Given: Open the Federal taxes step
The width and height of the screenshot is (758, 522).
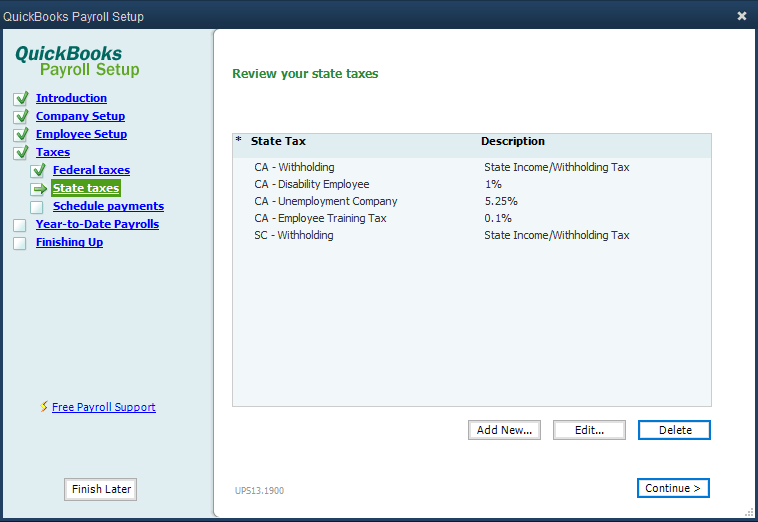Looking at the screenshot, I should 91,170.
